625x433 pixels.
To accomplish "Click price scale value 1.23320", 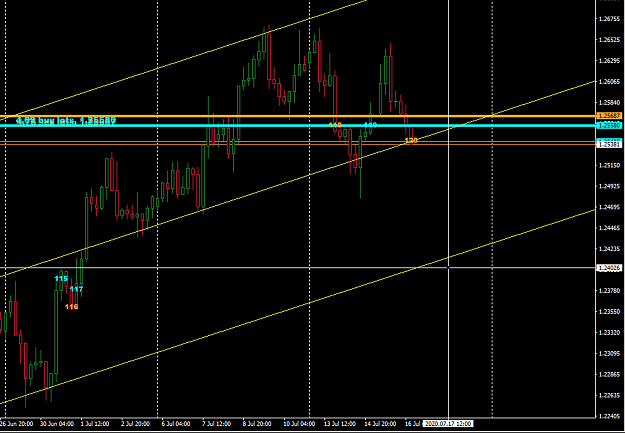I will [x=609, y=332].
